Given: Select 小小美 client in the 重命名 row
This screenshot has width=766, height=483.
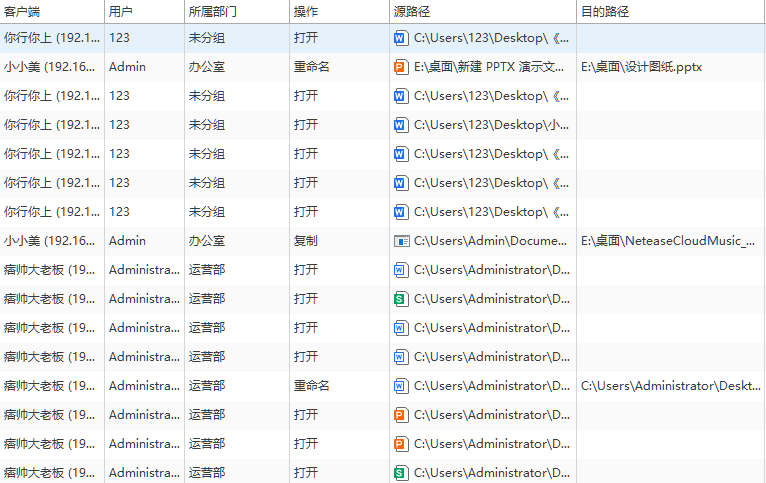Looking at the screenshot, I should click(49, 67).
